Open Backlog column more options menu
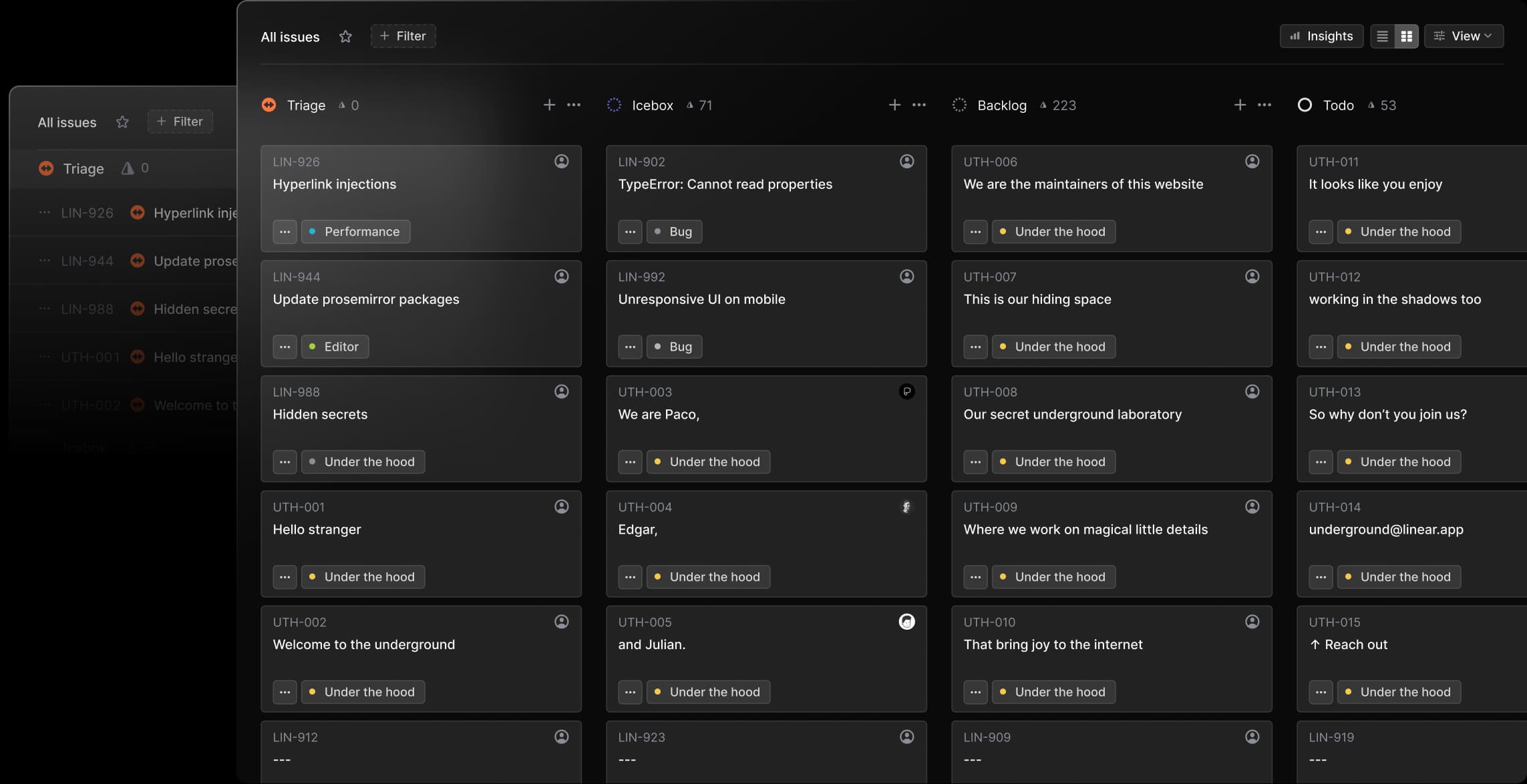This screenshot has height=784, width=1527. pos(1264,106)
